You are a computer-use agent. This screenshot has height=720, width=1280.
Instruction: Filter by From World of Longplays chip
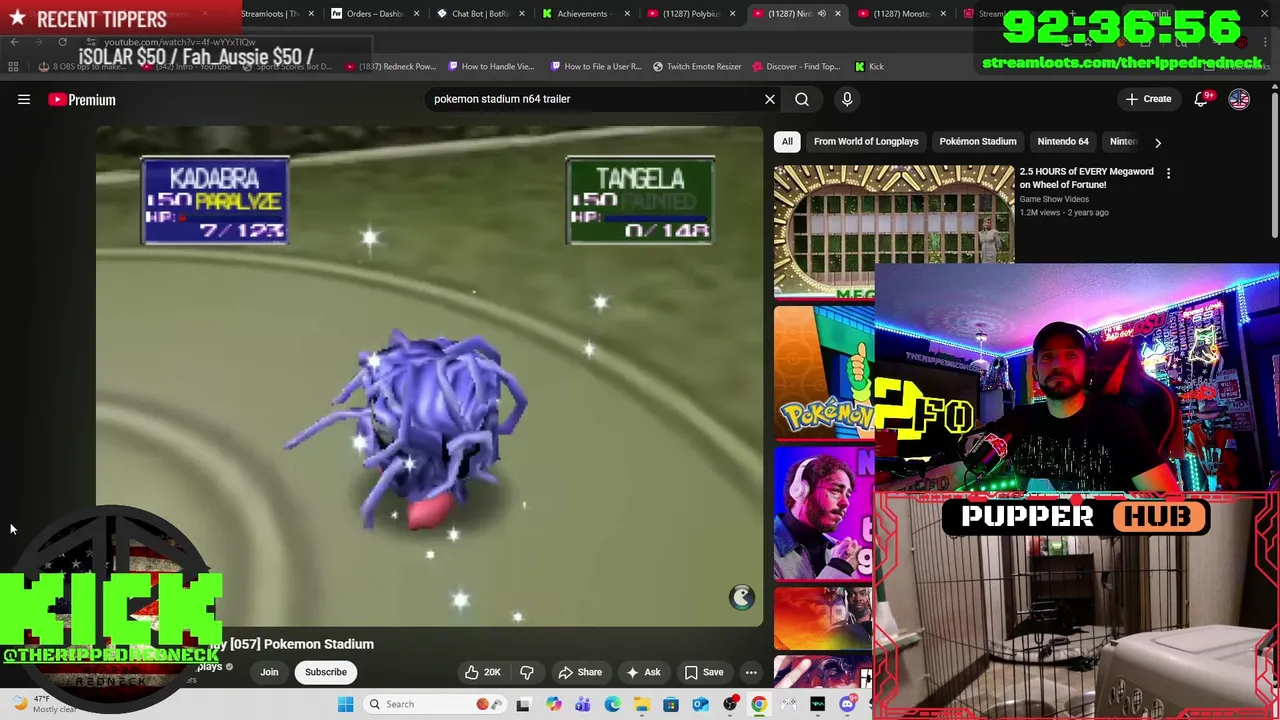(866, 142)
